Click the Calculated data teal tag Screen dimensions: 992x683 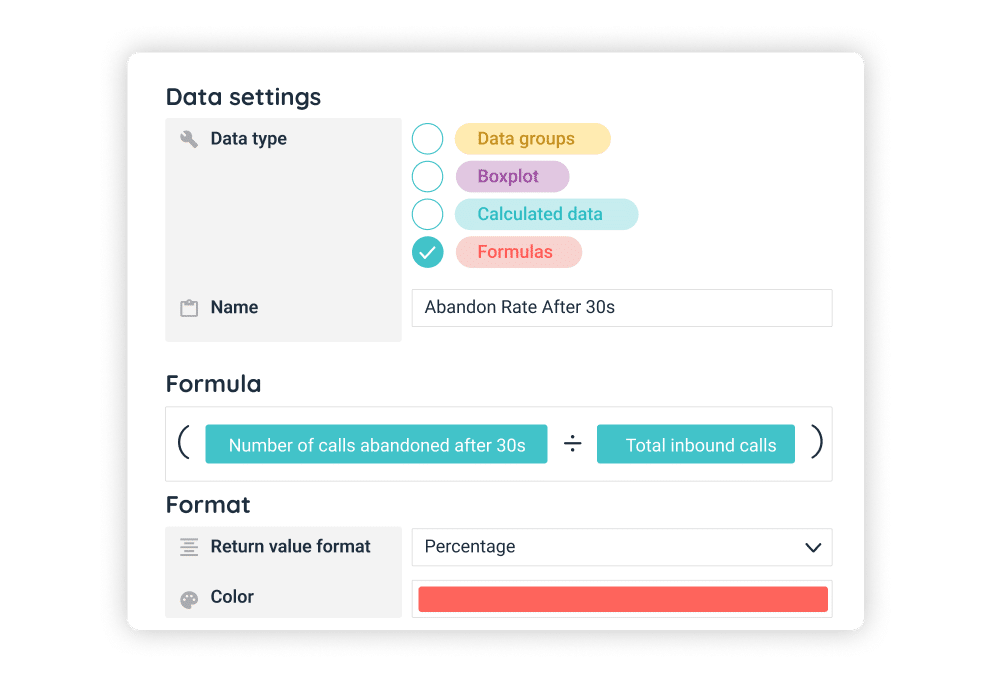coord(545,214)
